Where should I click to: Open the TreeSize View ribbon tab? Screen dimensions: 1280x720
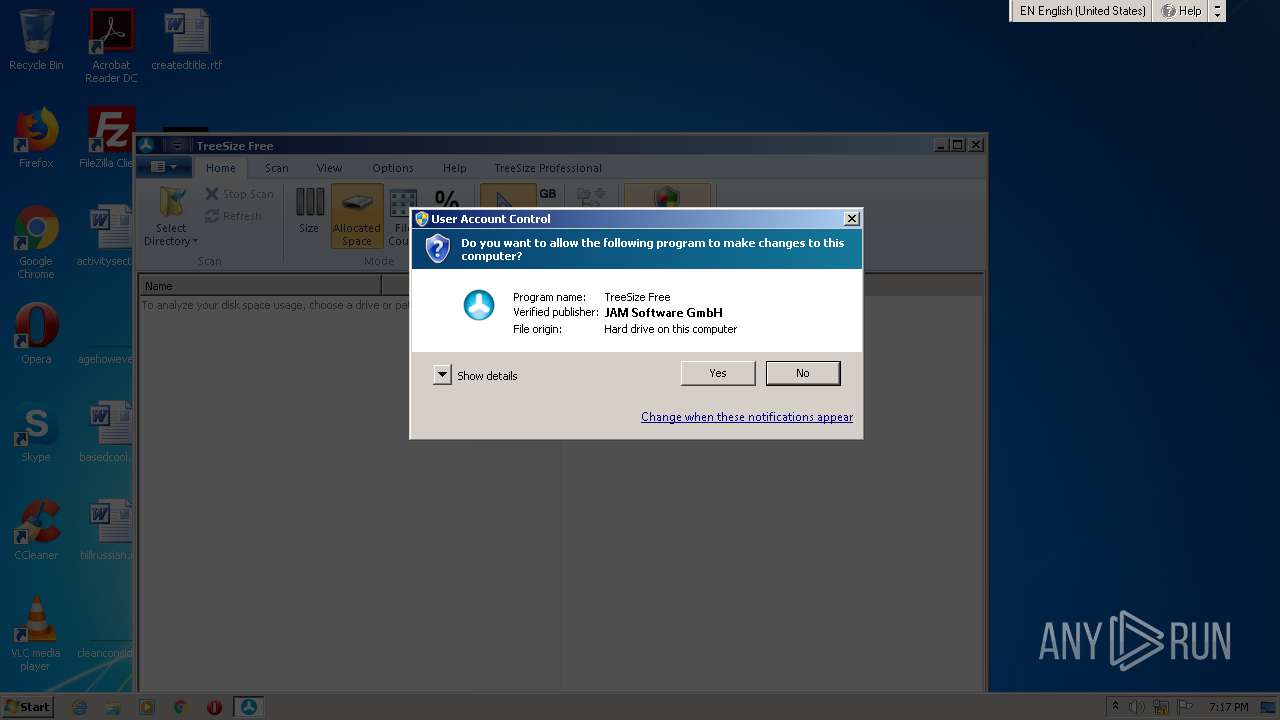[x=329, y=168]
